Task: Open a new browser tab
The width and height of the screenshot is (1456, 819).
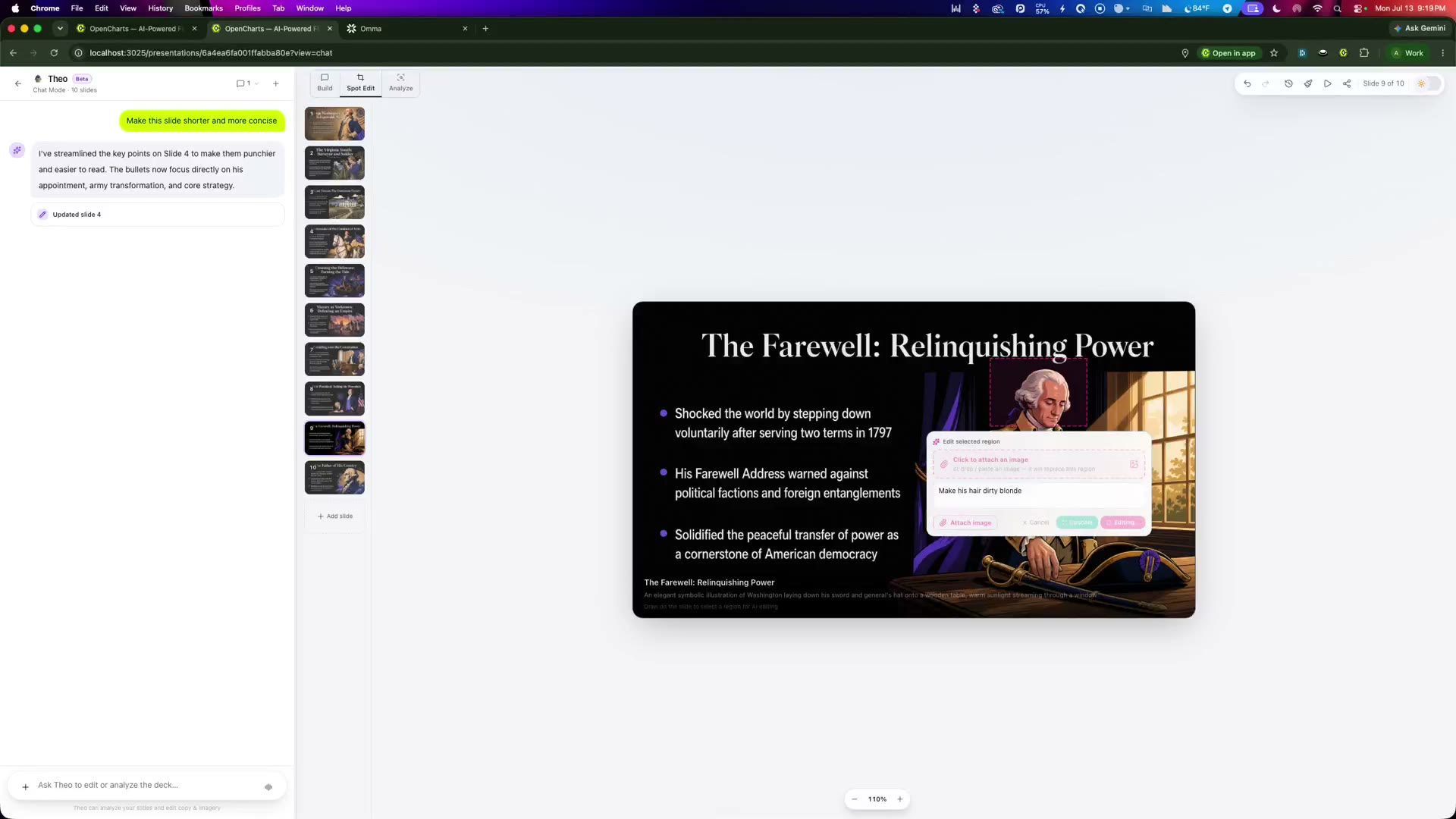Action: click(x=485, y=29)
